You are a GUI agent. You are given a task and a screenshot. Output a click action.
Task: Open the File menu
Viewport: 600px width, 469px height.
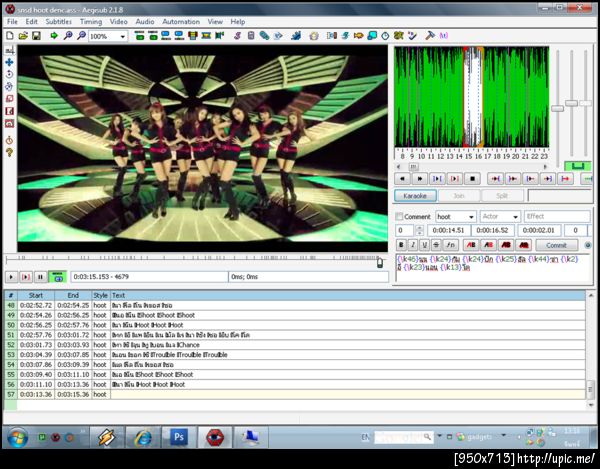12,22
